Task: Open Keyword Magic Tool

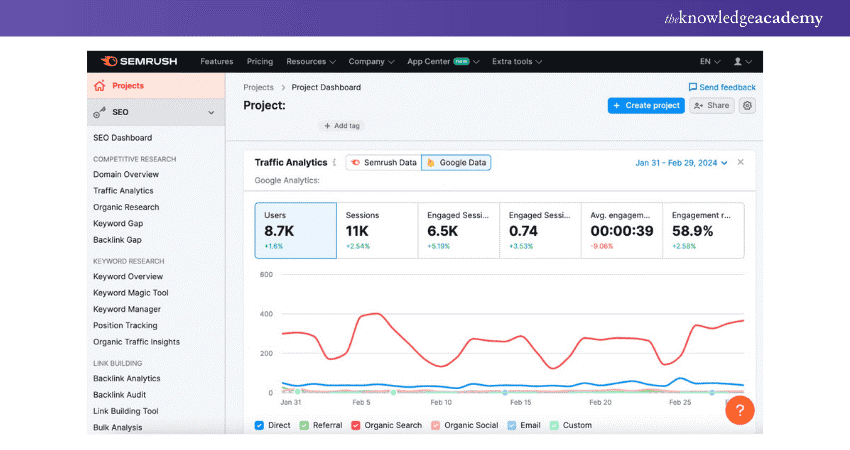Action: (x=131, y=293)
